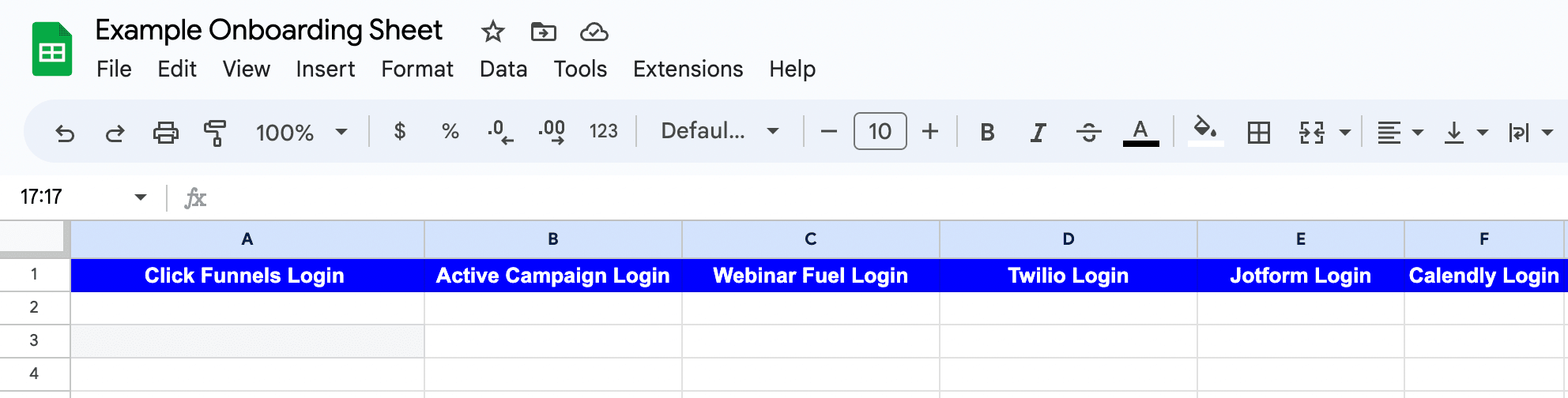Toggle bold formatting
This screenshot has width=1568, height=398.
[x=987, y=133]
